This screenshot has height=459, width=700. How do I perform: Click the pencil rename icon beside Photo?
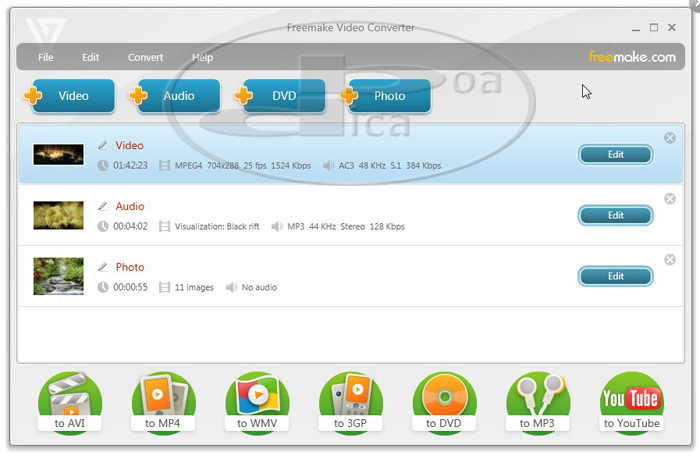click(x=102, y=268)
